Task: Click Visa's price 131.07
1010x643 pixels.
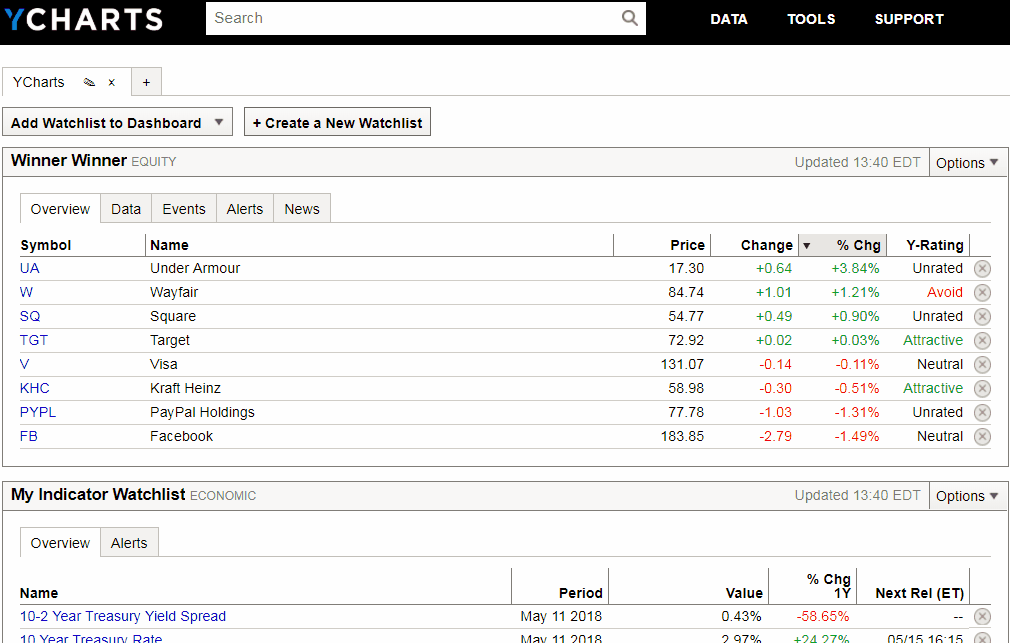Action: tap(682, 365)
